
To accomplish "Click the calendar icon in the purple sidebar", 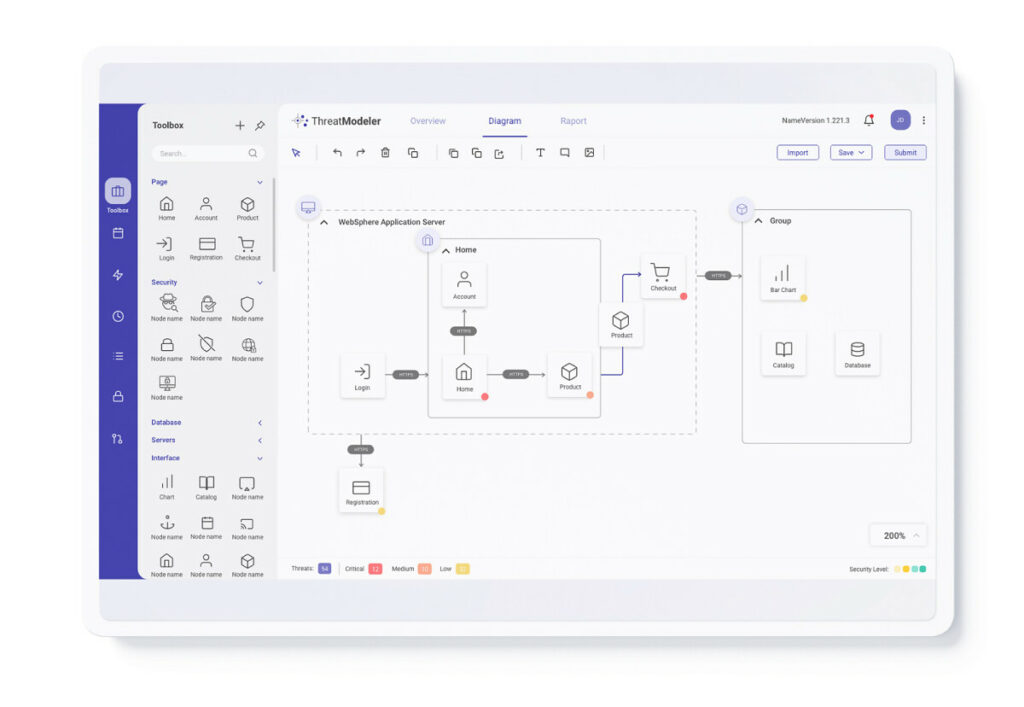I will tap(118, 233).
